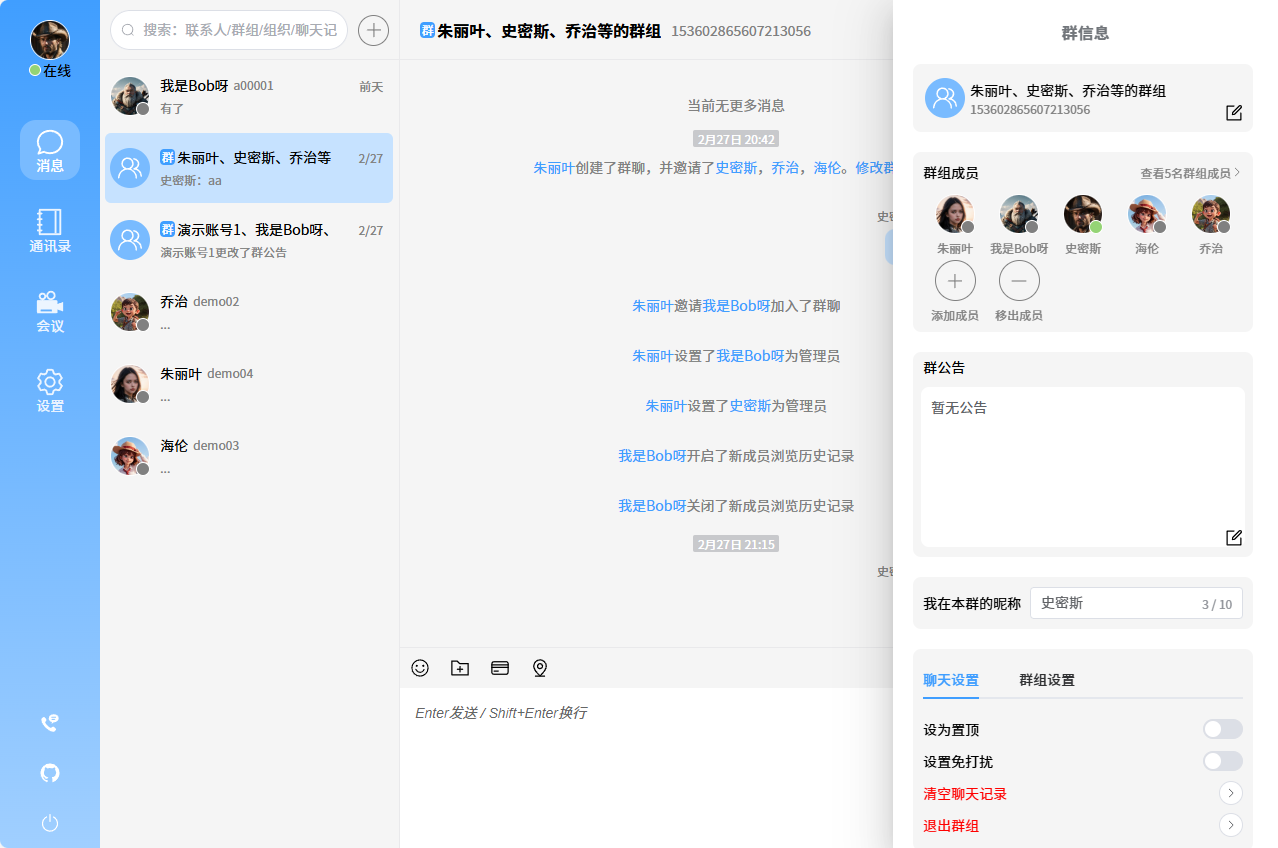Enable do not disturb (设置免打扰) switch
Screen dimensions: 1278x848
(x=1222, y=762)
